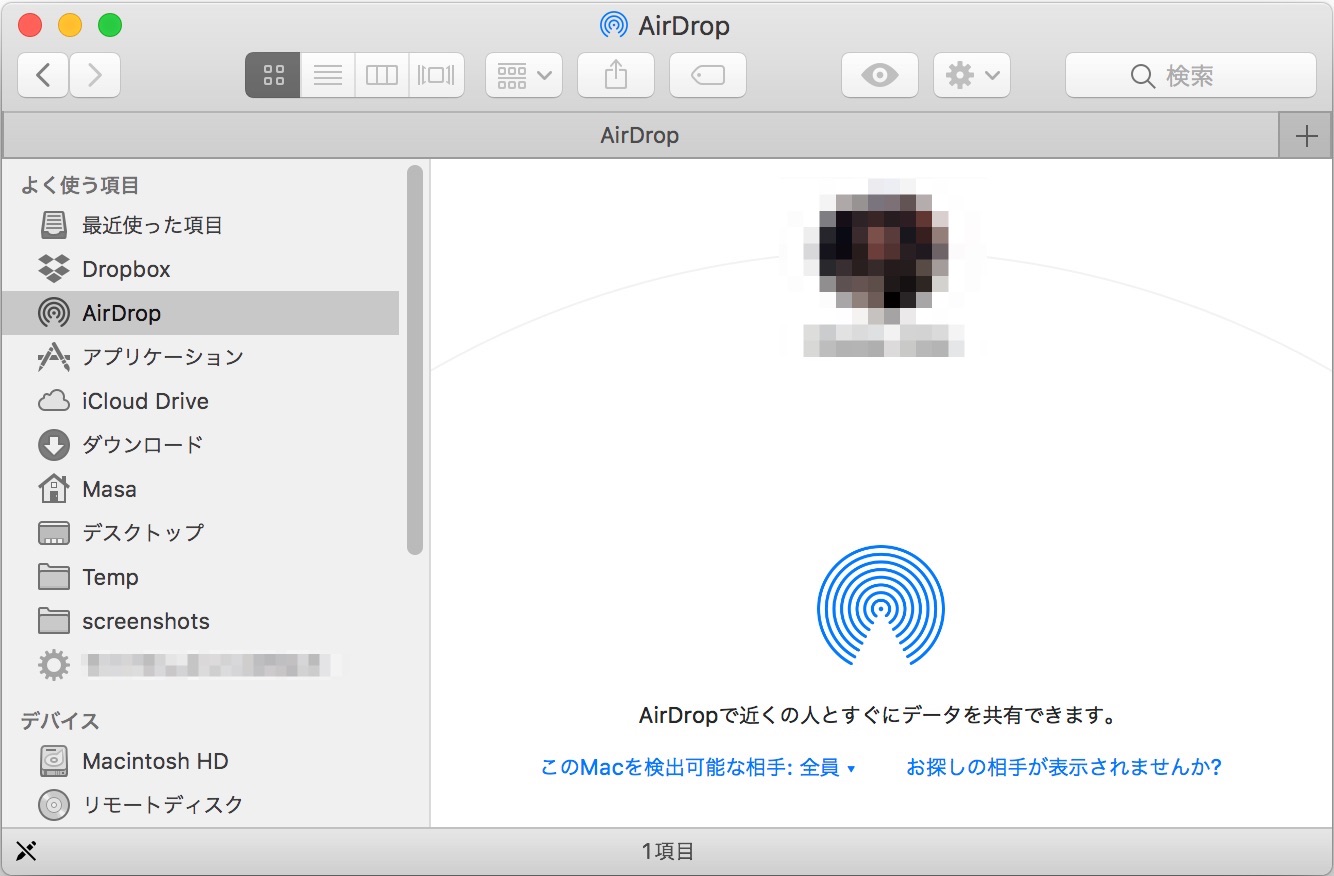Viewport: 1334px width, 876px height.
Task: Select AirDrop in the sidebar
Action: pyautogui.click(x=200, y=313)
